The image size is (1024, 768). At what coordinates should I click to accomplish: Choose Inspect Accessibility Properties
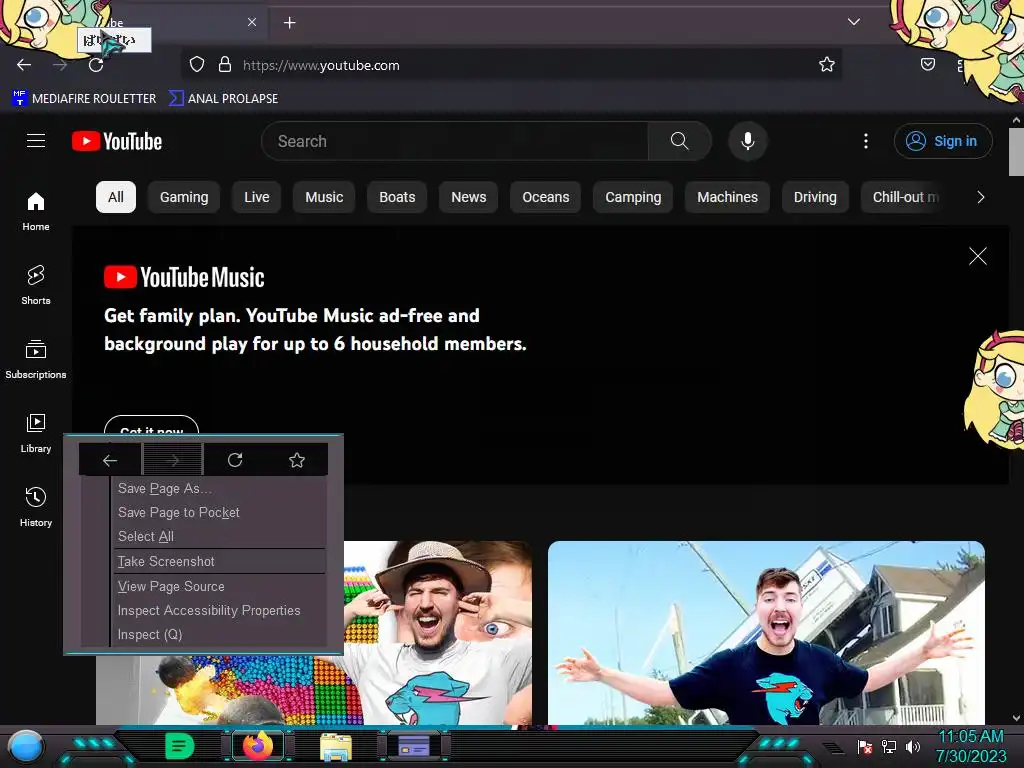pos(221,611)
